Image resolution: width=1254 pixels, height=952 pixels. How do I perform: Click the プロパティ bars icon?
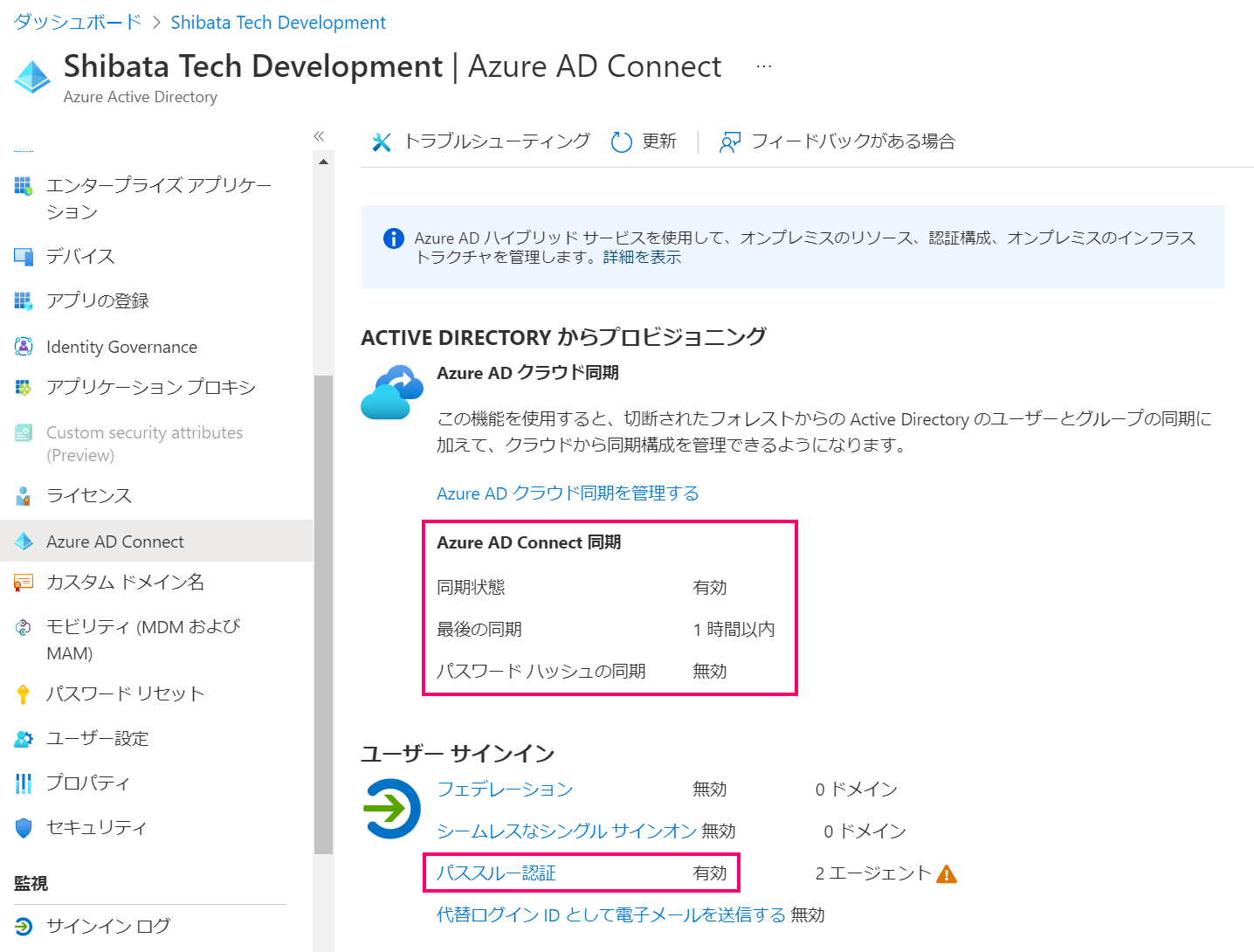(24, 783)
